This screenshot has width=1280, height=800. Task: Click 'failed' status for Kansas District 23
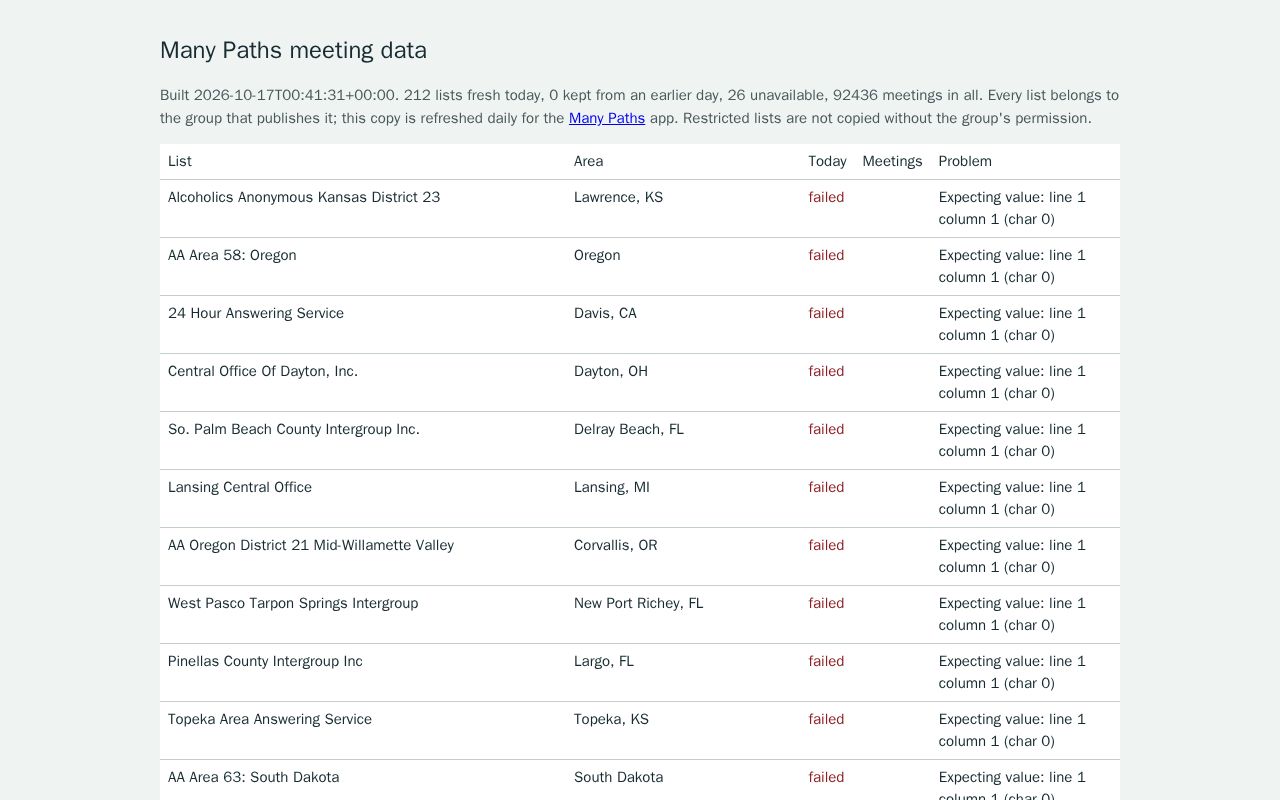click(826, 197)
